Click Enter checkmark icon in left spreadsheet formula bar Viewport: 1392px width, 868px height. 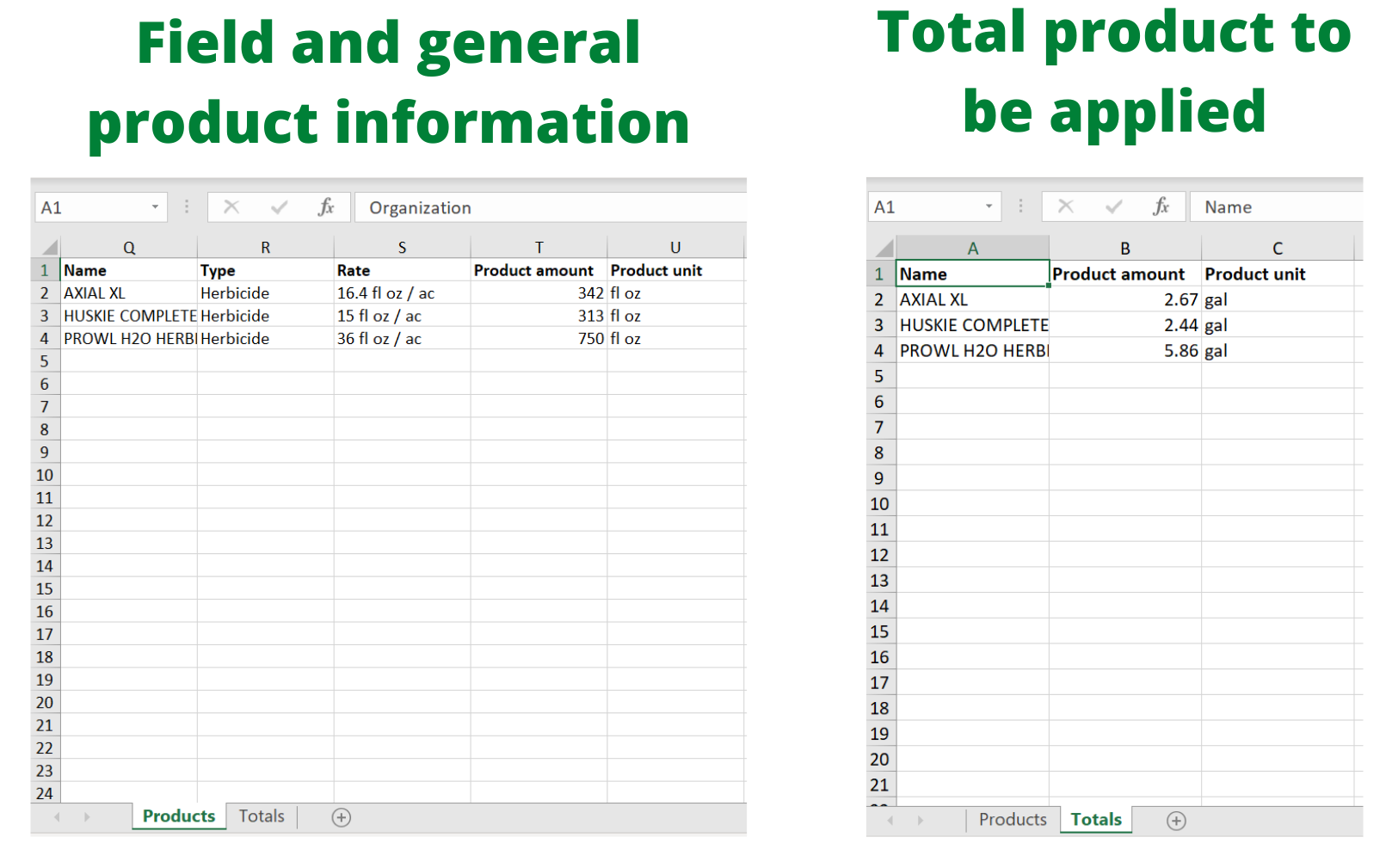click(x=279, y=207)
